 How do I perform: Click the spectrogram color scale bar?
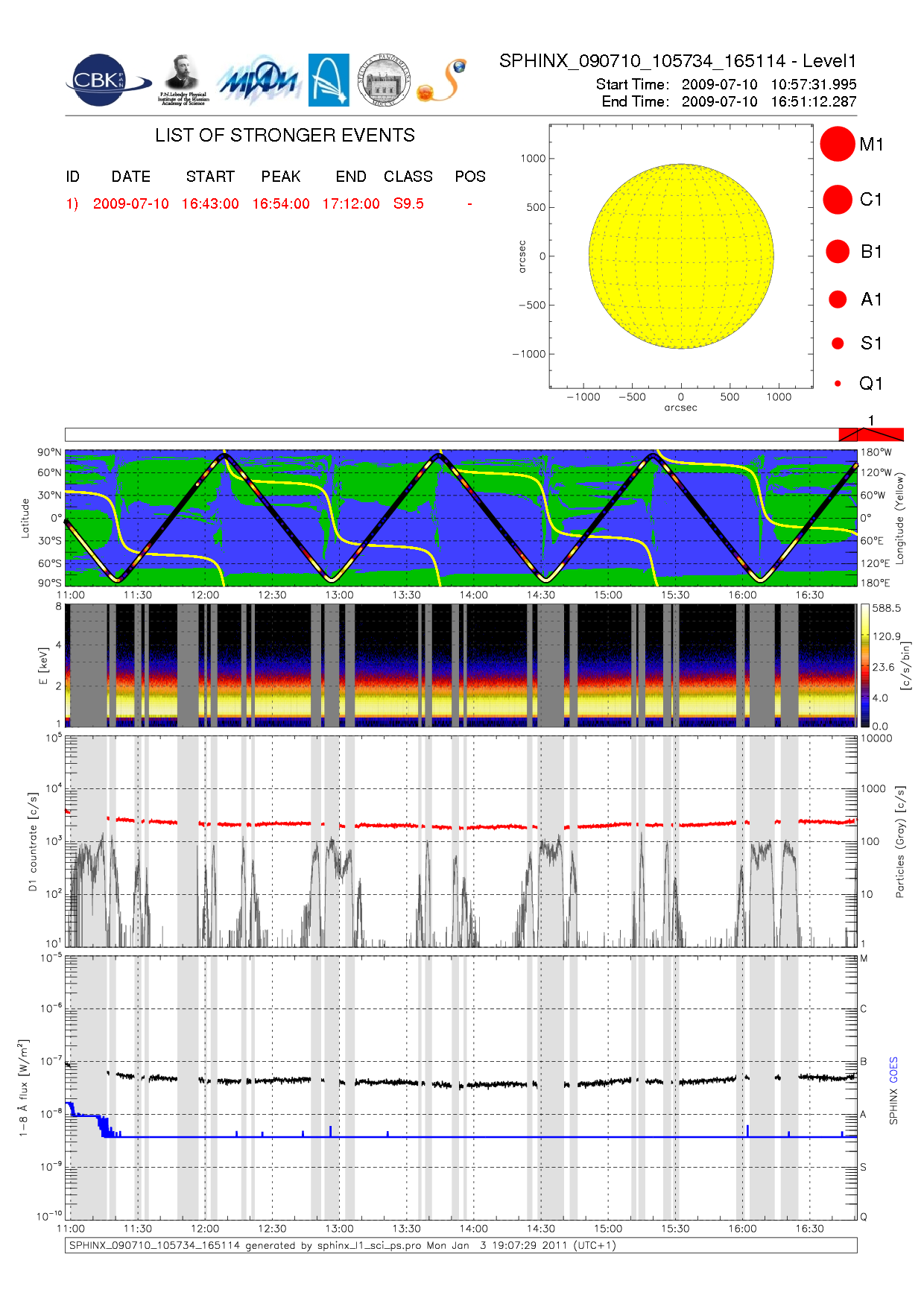864,665
